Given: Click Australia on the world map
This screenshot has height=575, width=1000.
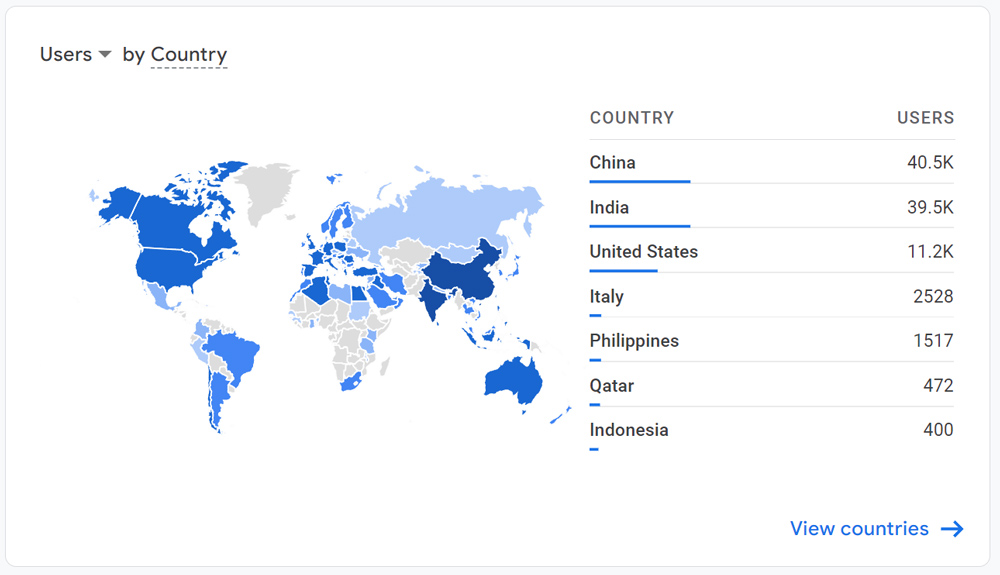Looking at the screenshot, I should pos(515,382).
